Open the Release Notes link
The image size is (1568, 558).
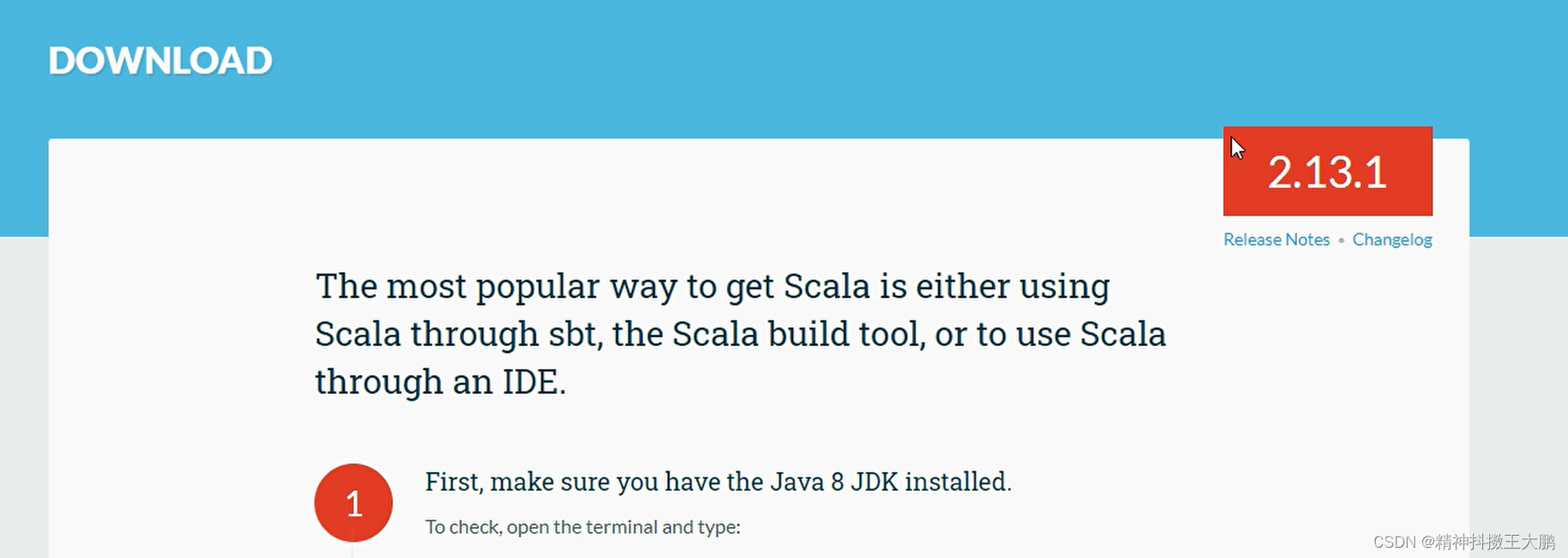click(1276, 240)
